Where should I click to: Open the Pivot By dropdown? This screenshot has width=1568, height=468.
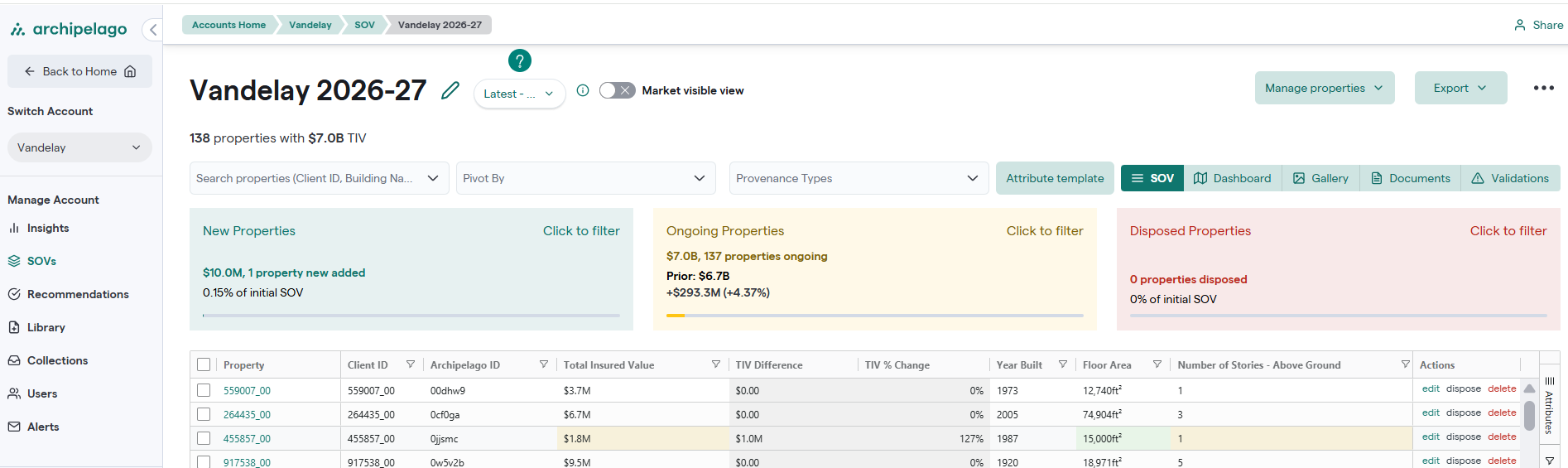tap(585, 178)
